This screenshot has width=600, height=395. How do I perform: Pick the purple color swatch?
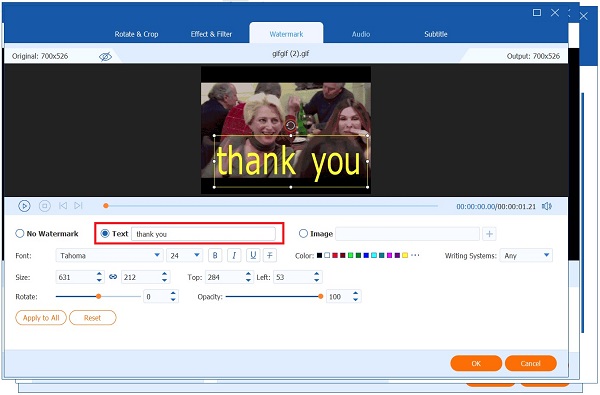[397, 255]
